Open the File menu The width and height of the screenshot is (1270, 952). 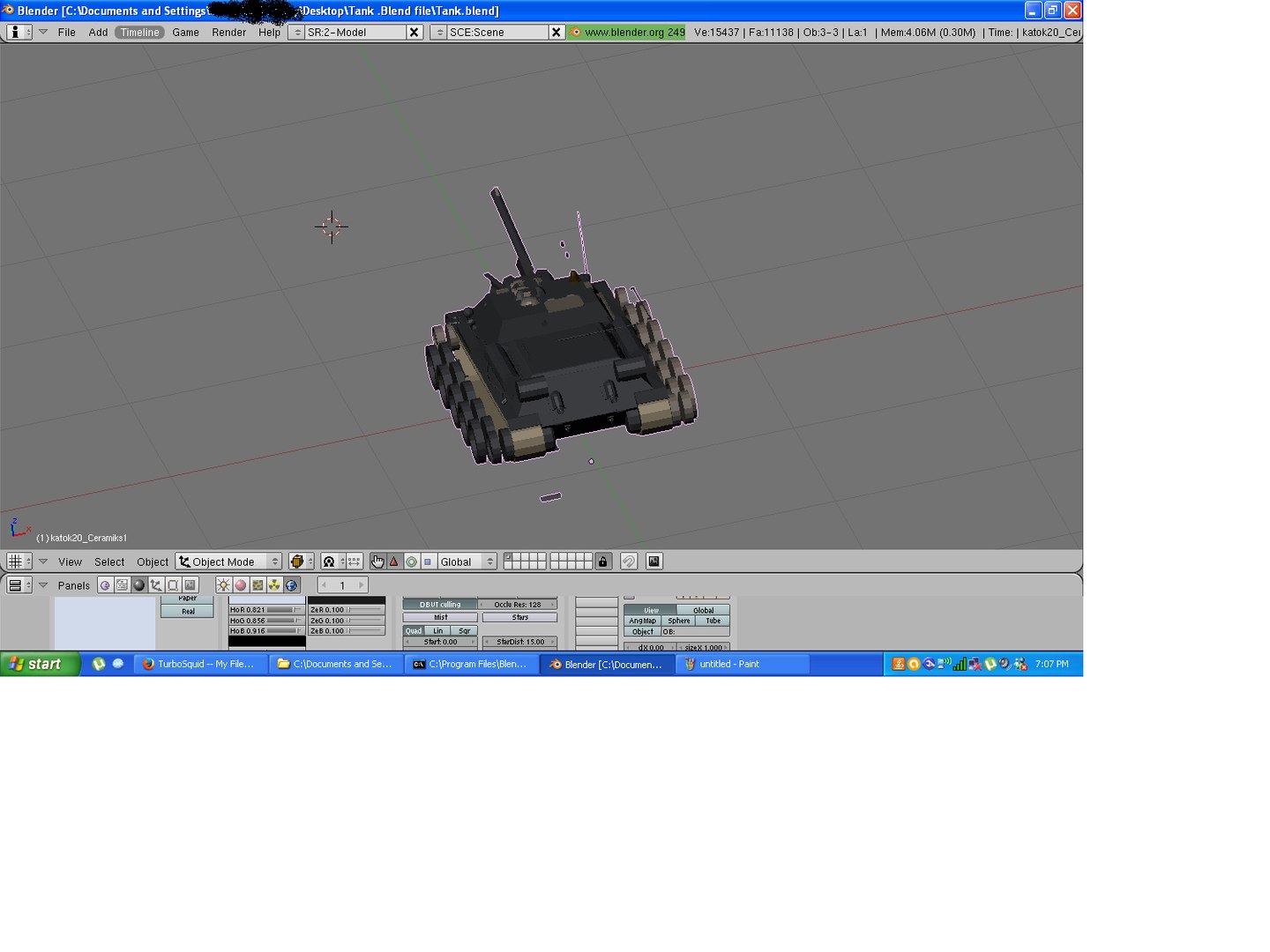(67, 32)
